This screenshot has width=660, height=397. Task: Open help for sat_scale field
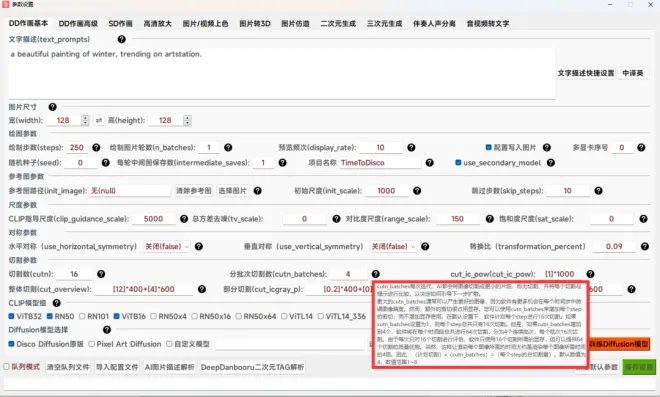[644, 219]
